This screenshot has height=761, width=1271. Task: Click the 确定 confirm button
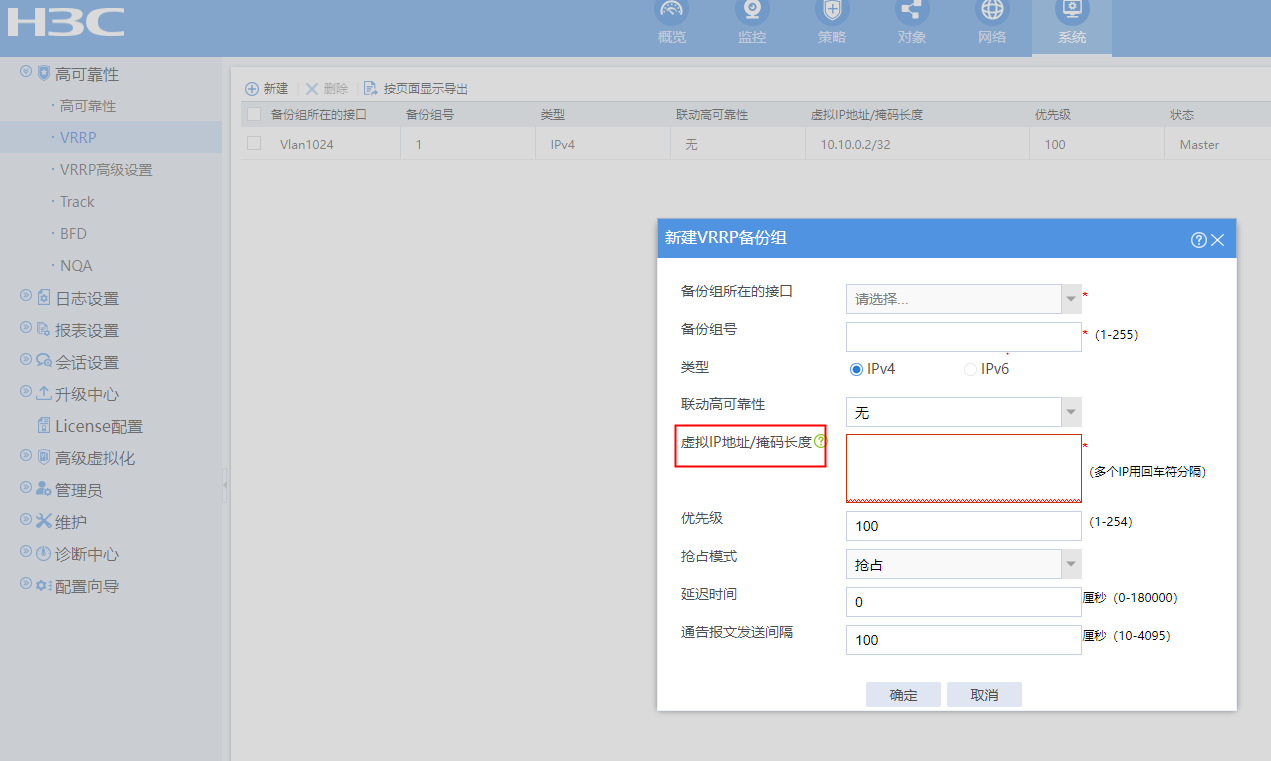pyautogui.click(x=903, y=695)
